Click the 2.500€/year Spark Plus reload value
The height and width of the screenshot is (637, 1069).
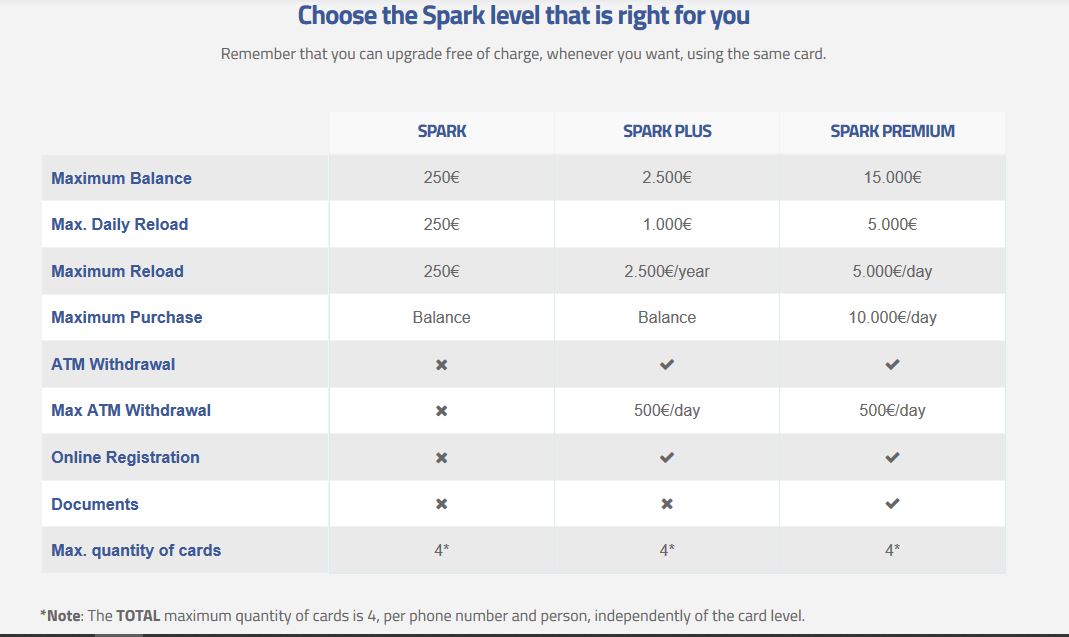tap(667, 271)
